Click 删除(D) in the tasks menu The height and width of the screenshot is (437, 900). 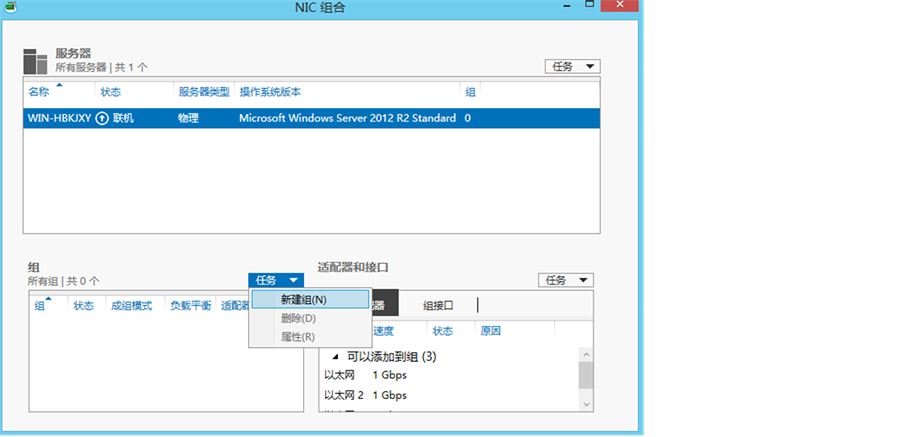pos(298,318)
